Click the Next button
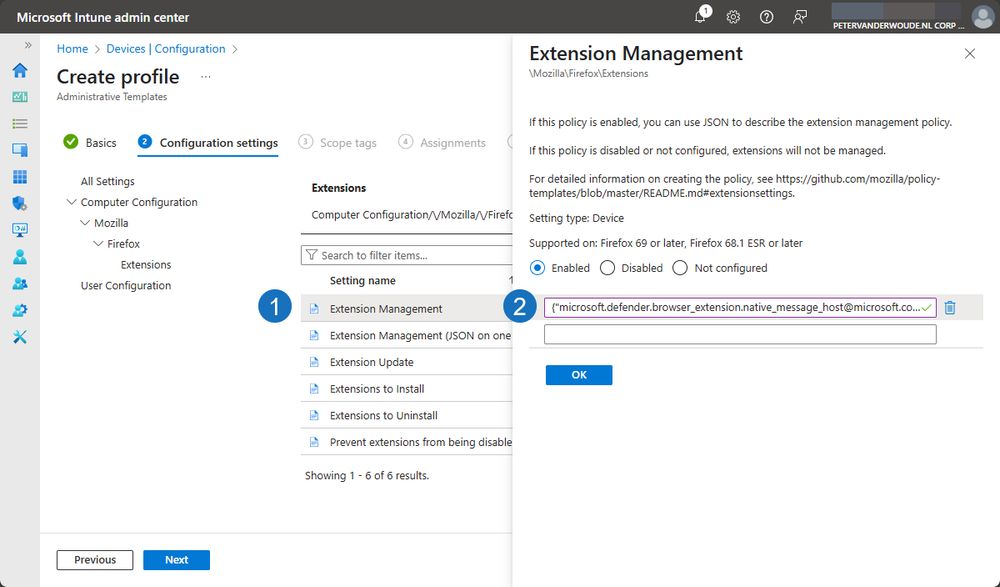 (x=177, y=560)
